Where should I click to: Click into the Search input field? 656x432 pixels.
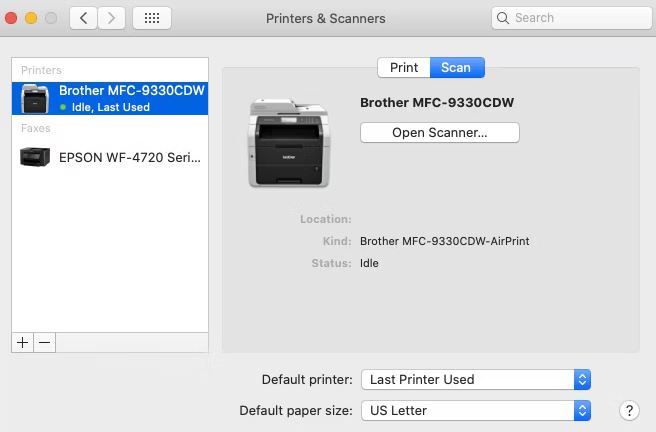[x=571, y=18]
